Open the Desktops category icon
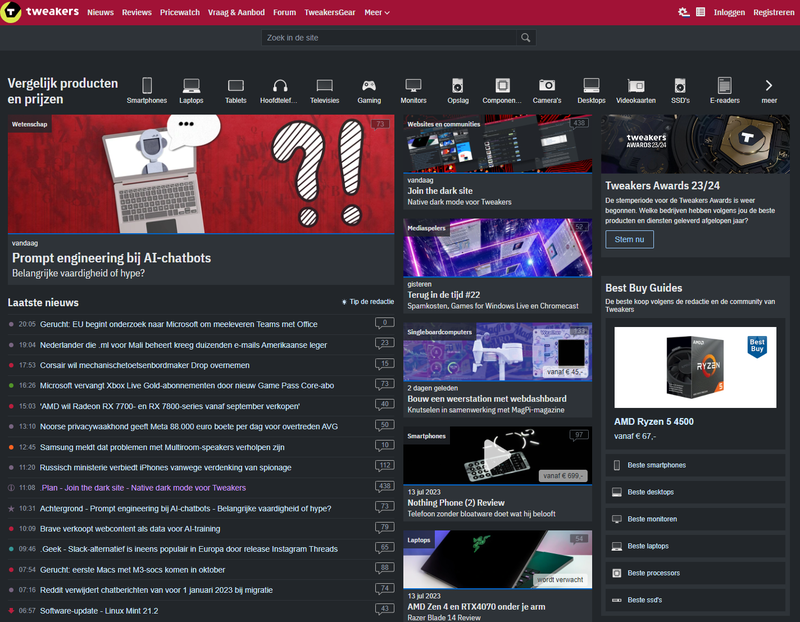Screen dimensions: 800x622 pos(591,85)
